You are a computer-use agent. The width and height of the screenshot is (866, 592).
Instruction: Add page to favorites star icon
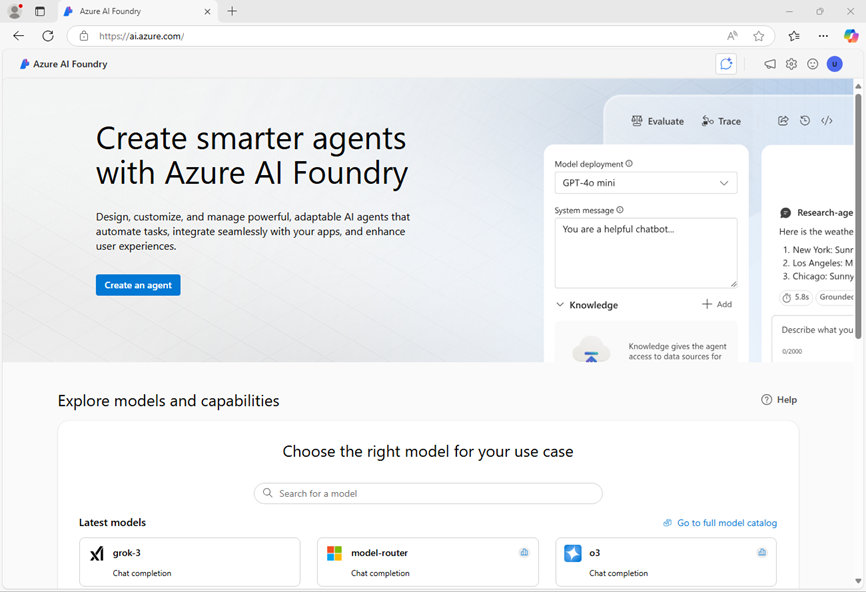(x=758, y=36)
